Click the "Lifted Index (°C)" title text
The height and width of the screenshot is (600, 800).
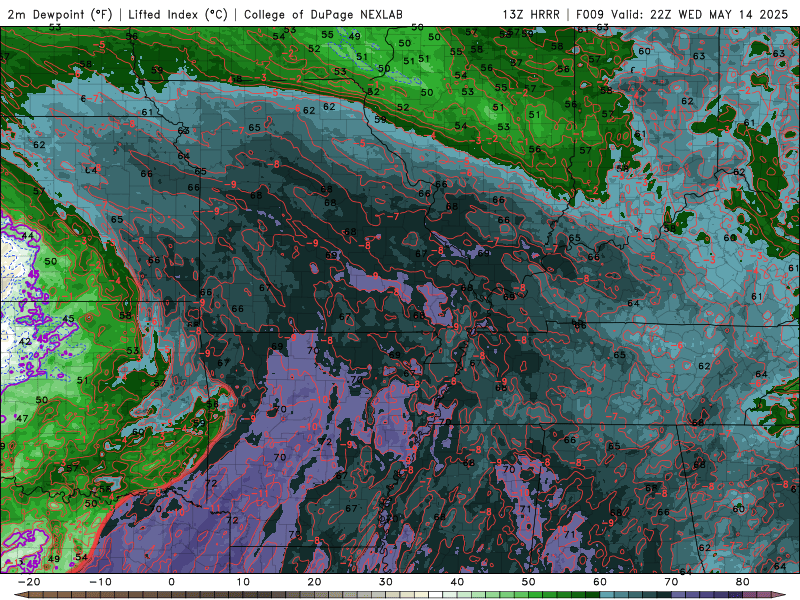(178, 14)
